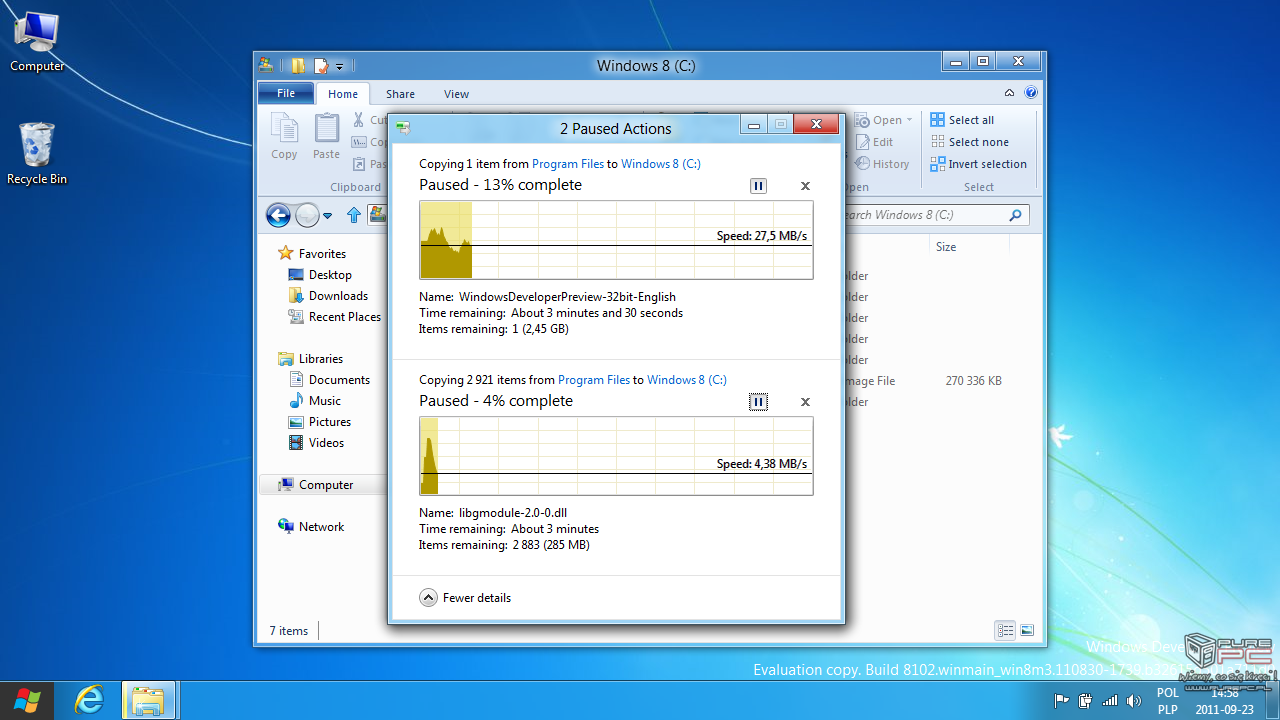This screenshot has width=1280, height=720.
Task: Open Windows 8 (C:) link in first copy job
Action: pyautogui.click(x=661, y=164)
